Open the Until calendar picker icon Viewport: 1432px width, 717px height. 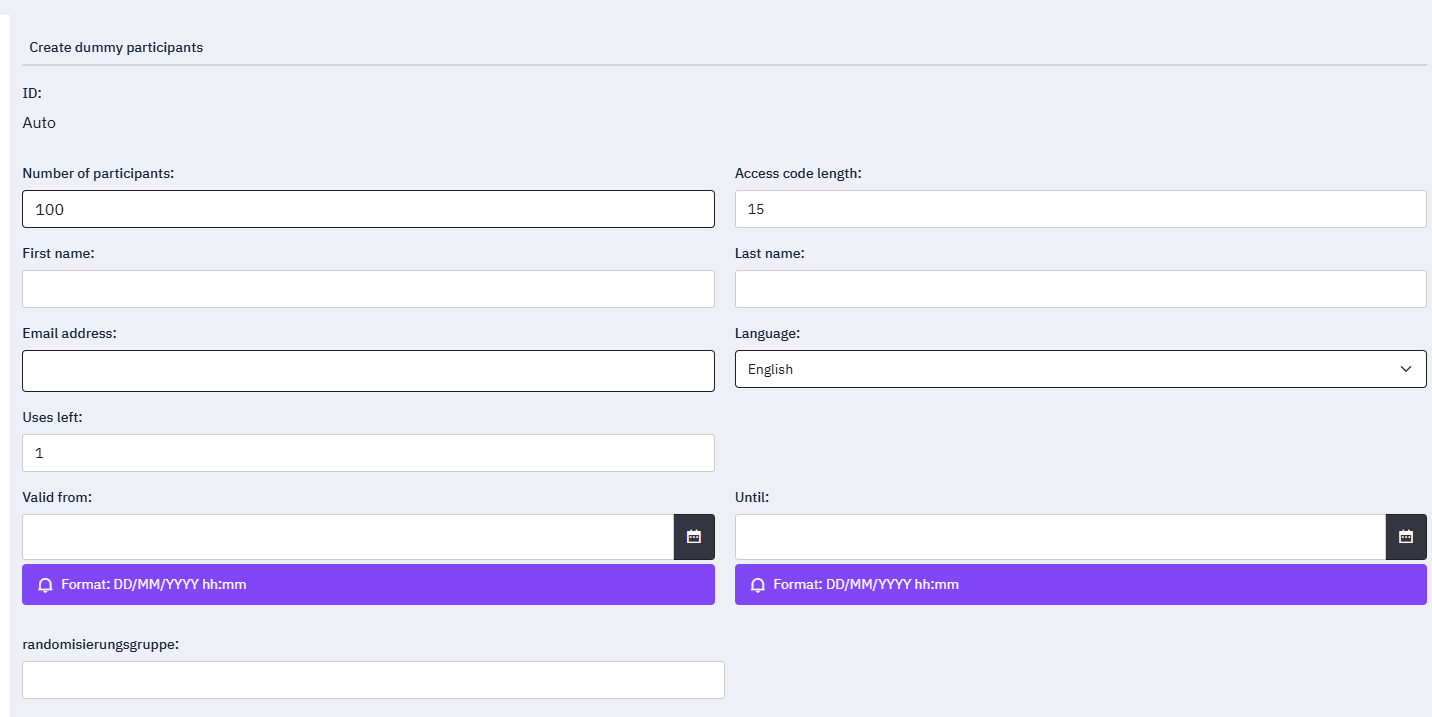[x=1405, y=537]
